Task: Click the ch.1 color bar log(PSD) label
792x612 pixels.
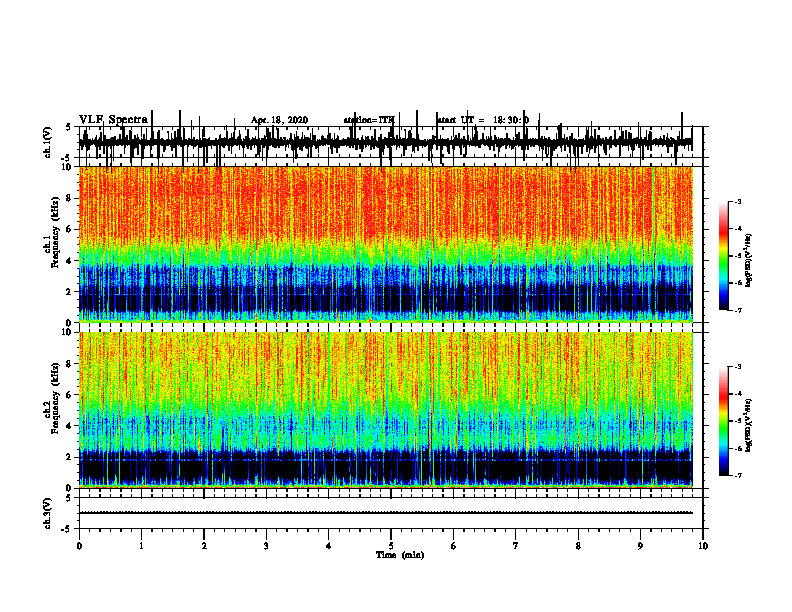Action: click(749, 261)
